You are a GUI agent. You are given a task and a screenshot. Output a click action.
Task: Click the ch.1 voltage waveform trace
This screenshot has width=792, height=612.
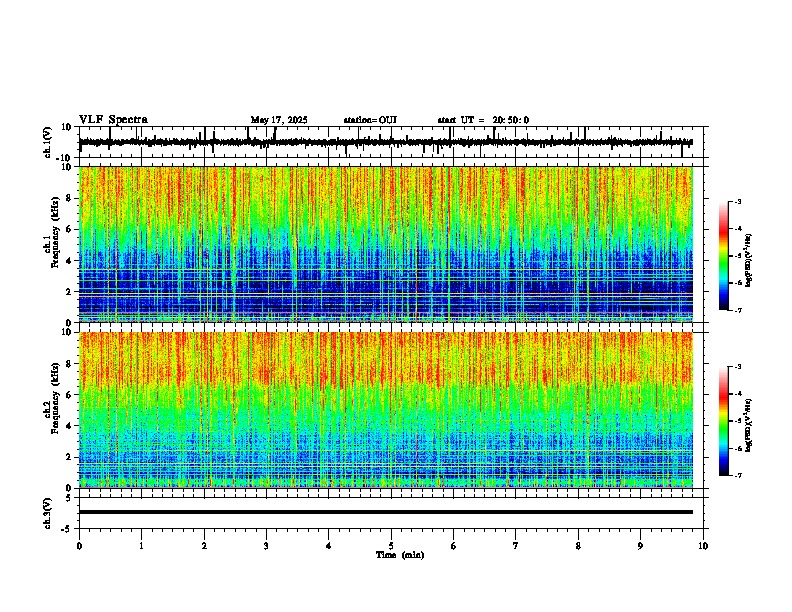(x=386, y=142)
